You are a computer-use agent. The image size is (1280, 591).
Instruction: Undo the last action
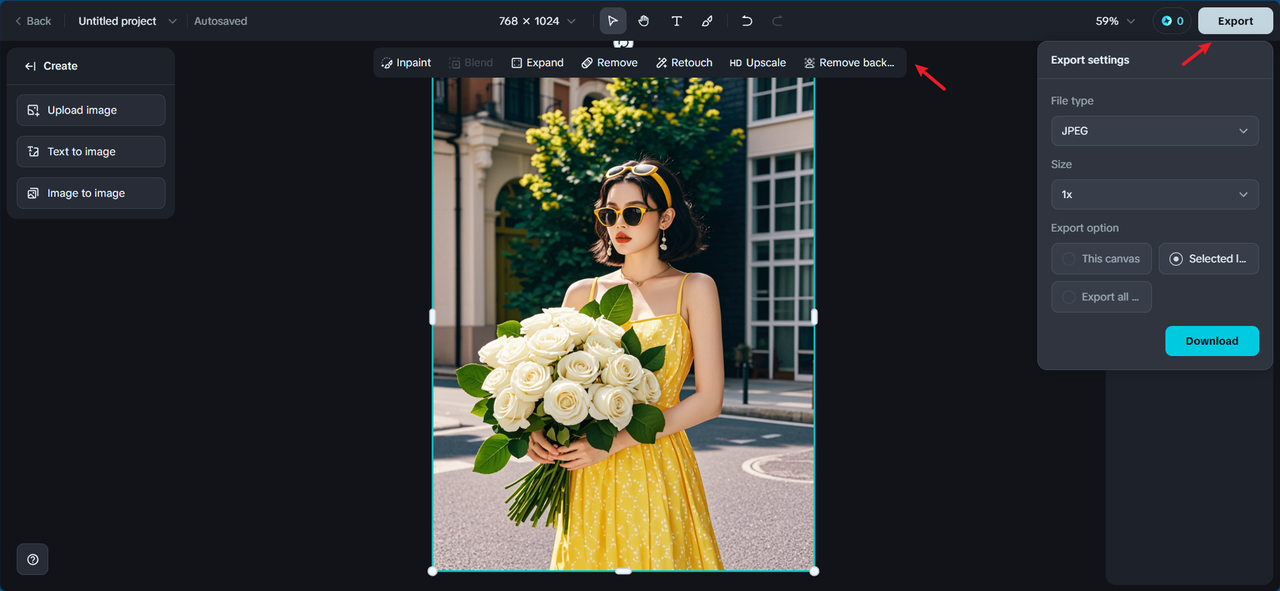[746, 21]
